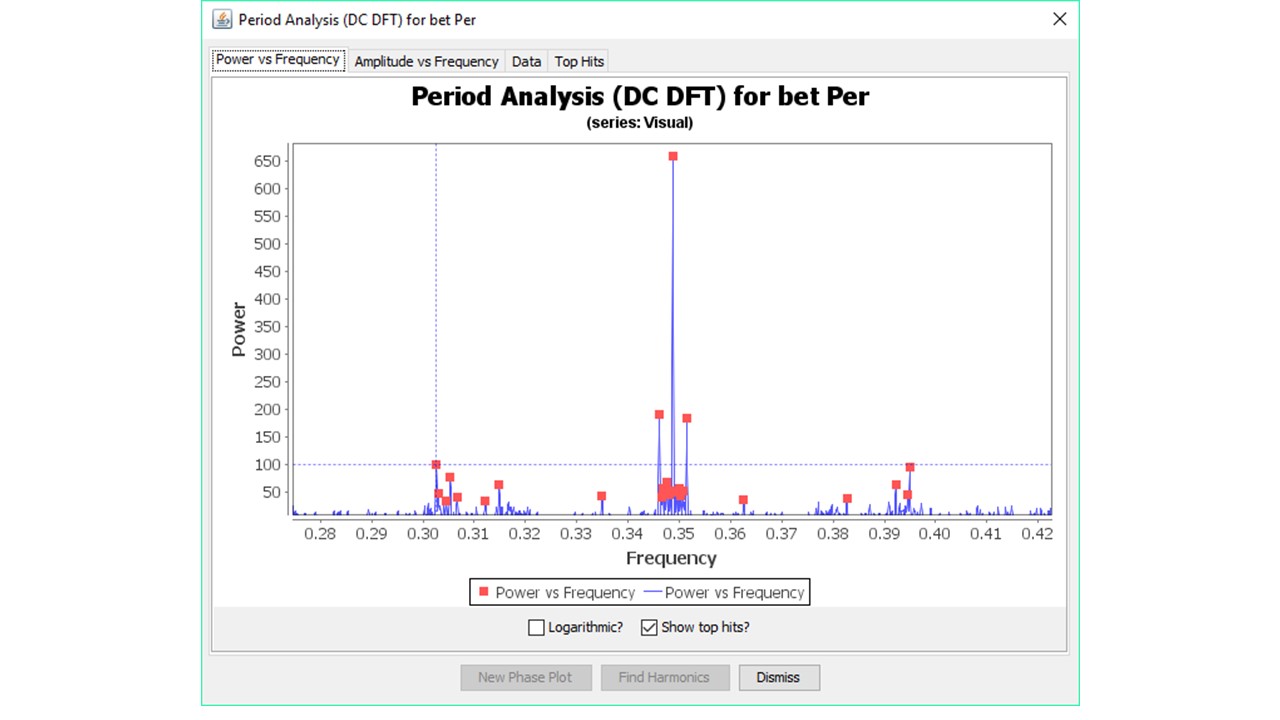Select the top-hit marker near frequency 0.335

tap(601, 496)
